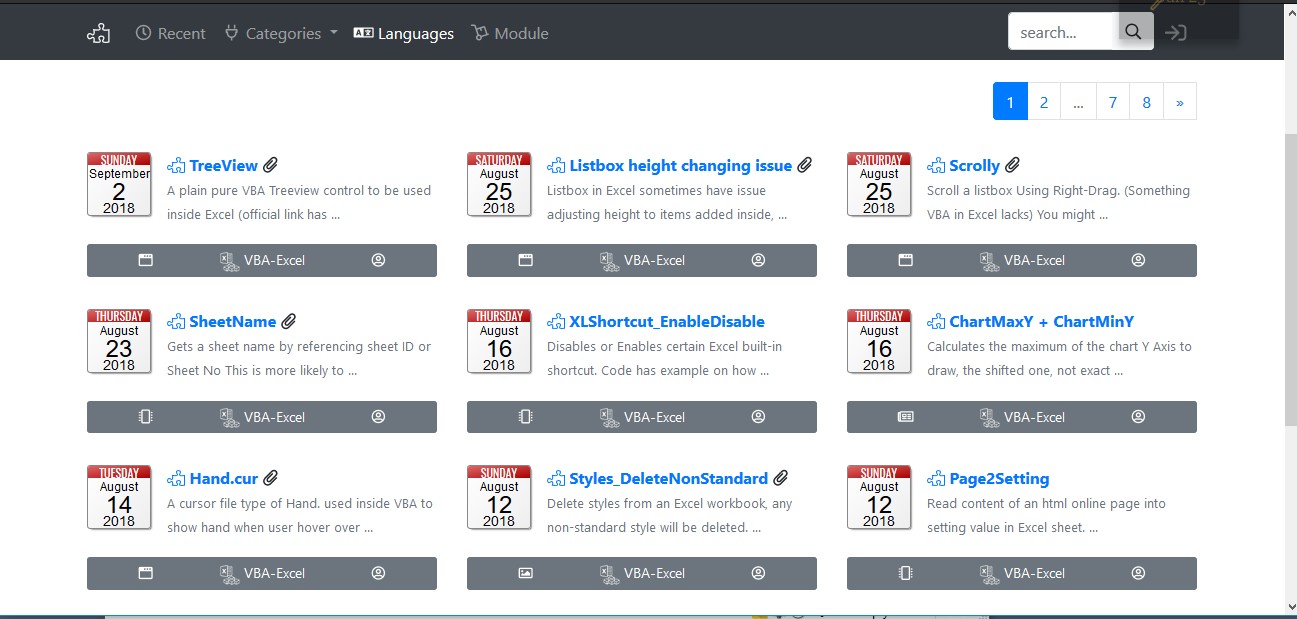Open the Recent menu item
Screen dimensions: 1297x619
(170, 33)
